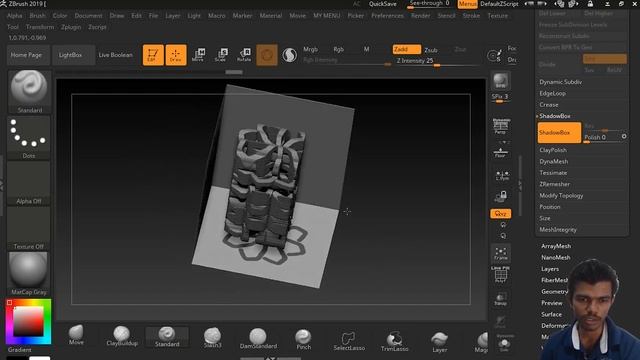The image size is (640, 360).
Task: Adjust the SPix slider
Action: coord(500,98)
